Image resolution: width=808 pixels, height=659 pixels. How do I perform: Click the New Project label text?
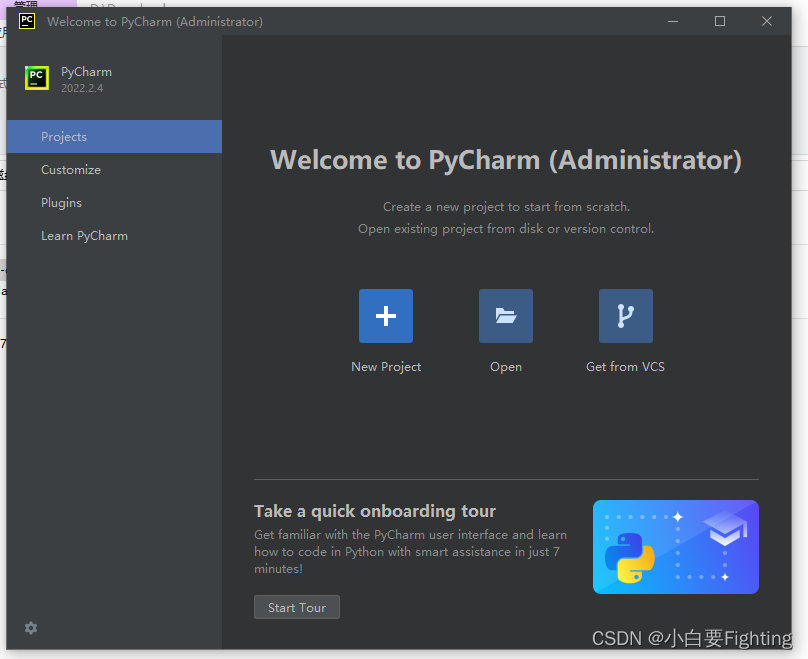click(386, 367)
